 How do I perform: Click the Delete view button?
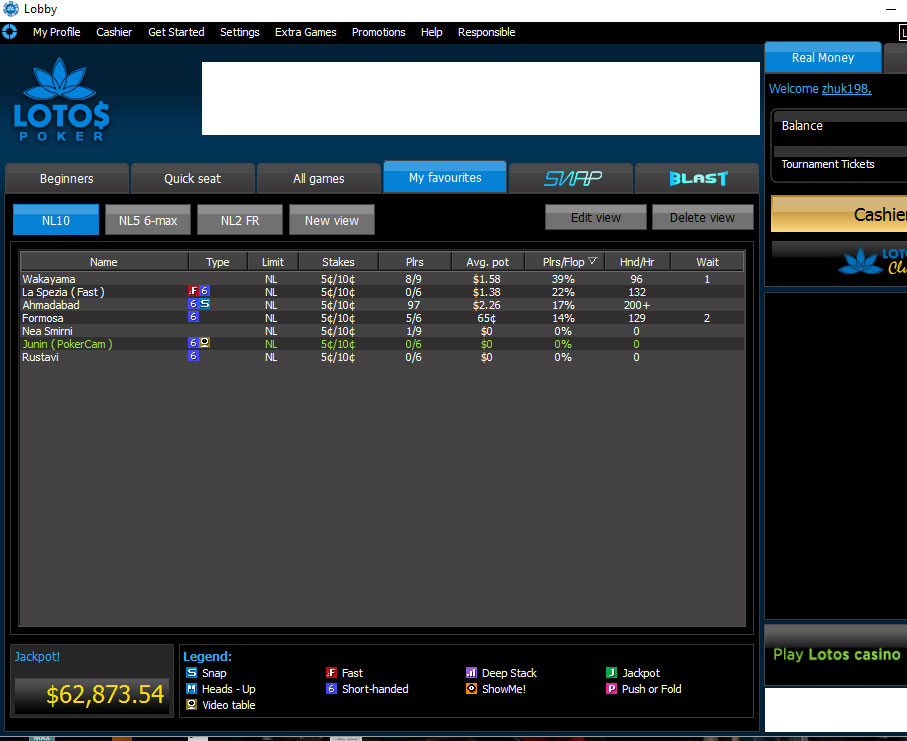(702, 217)
